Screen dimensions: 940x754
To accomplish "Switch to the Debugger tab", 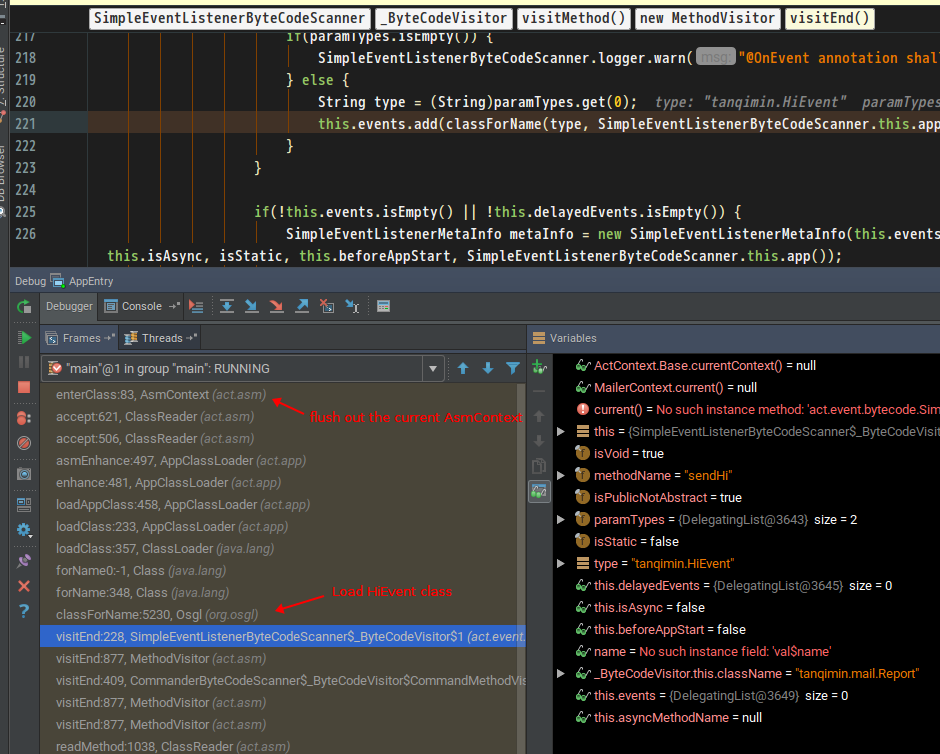I will pyautogui.click(x=69, y=306).
